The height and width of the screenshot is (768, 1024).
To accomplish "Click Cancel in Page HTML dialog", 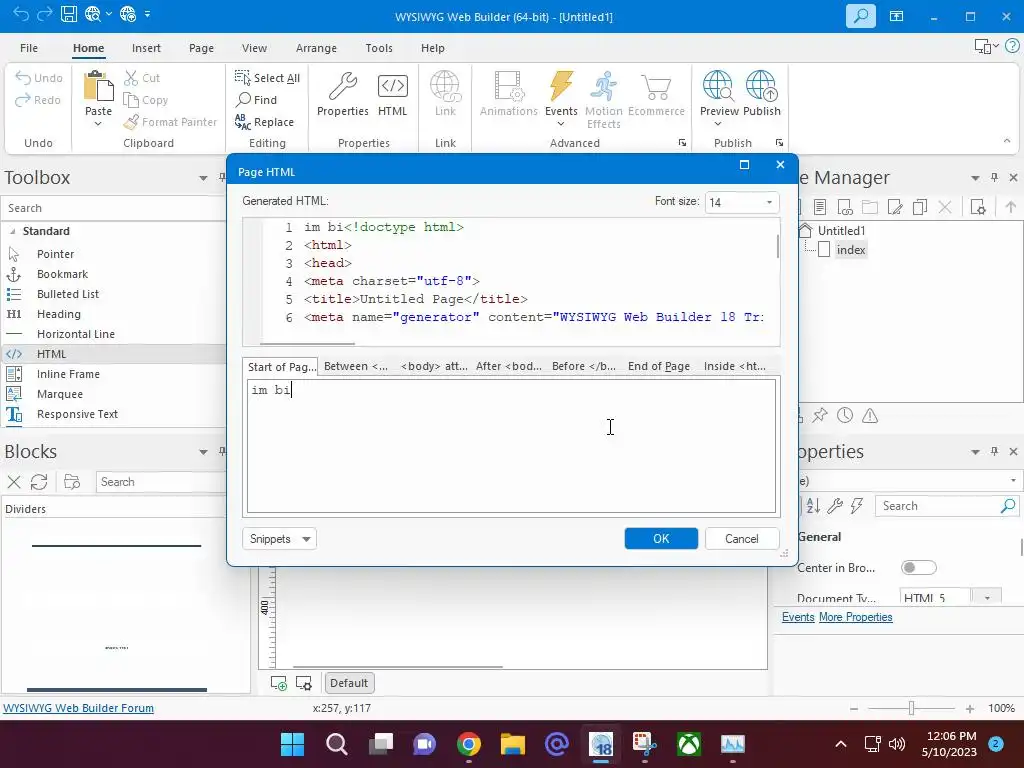I will point(742,539).
